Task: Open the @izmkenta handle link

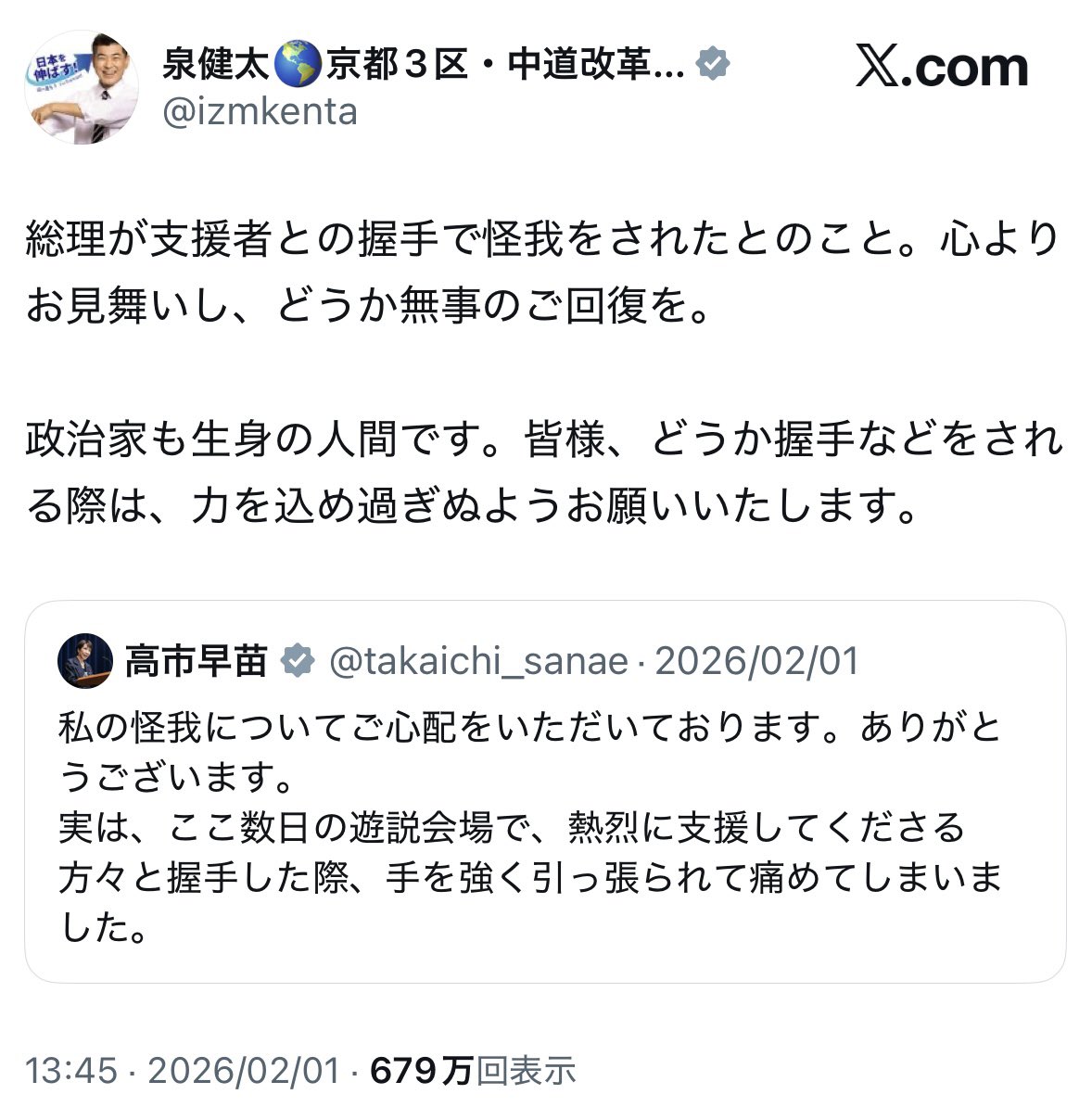Action: pos(260,111)
